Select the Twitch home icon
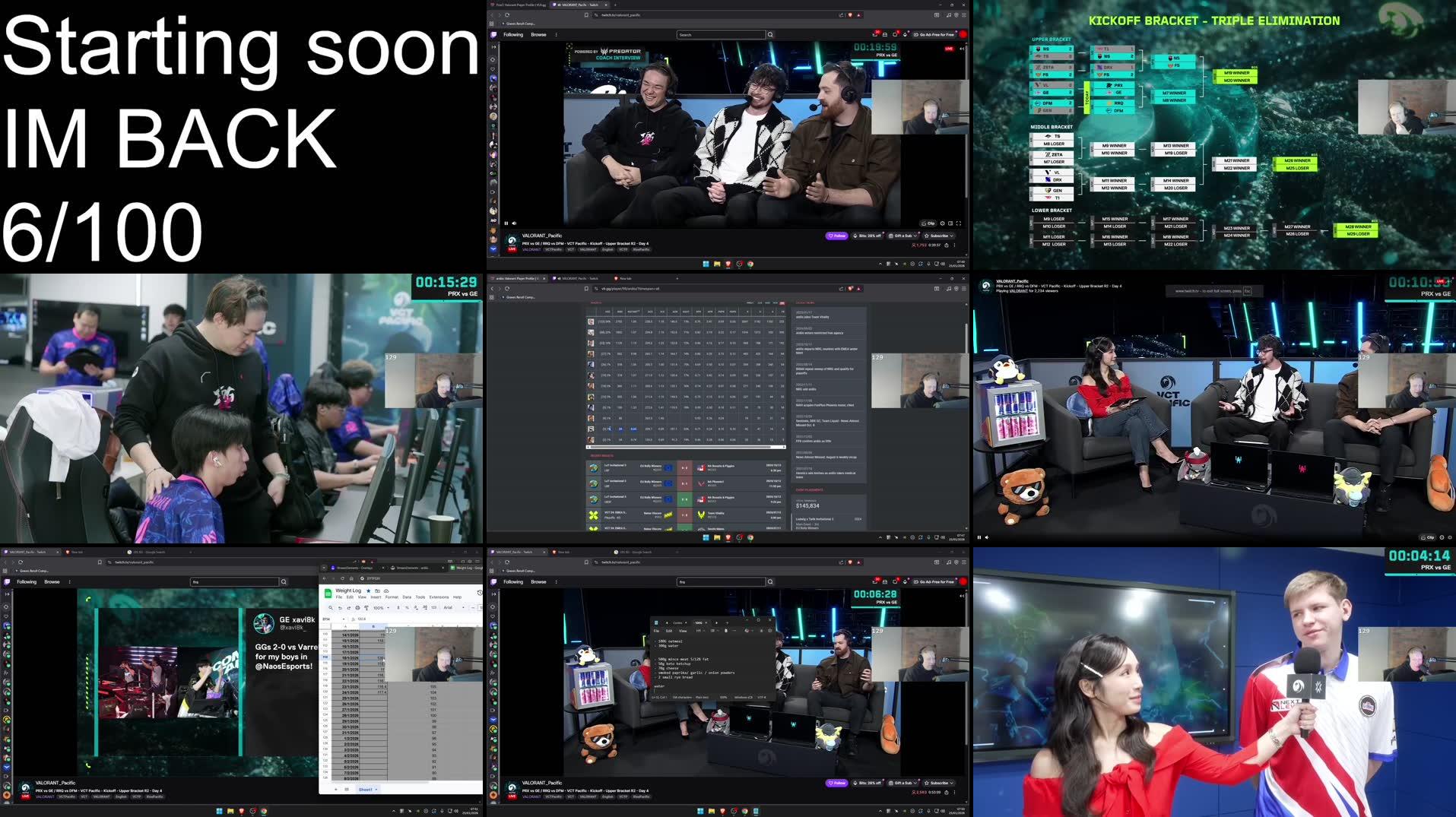1456x817 pixels. tap(494, 35)
